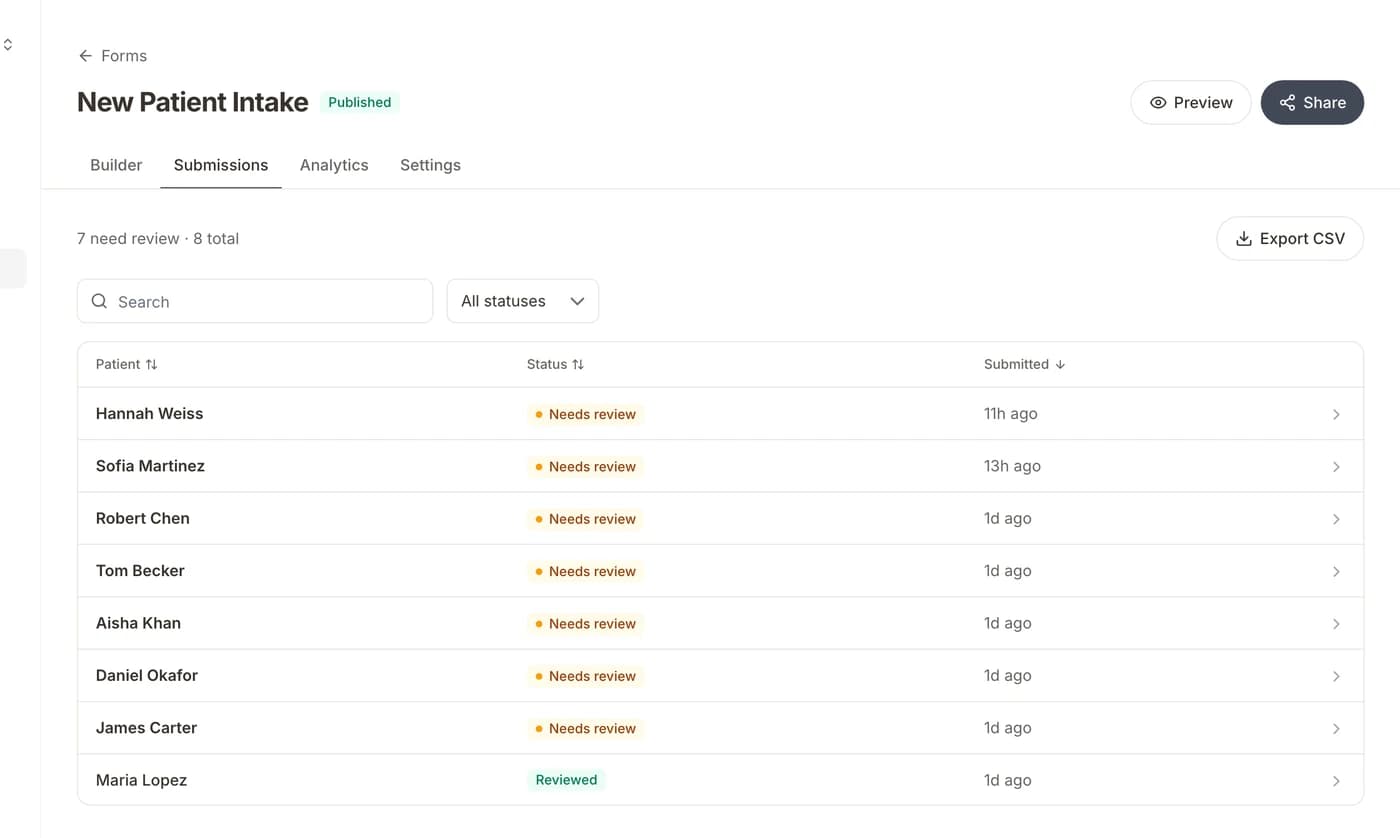1400x838 pixels.
Task: Click the chevron on Maria Lopez row
Action: pyautogui.click(x=1336, y=781)
